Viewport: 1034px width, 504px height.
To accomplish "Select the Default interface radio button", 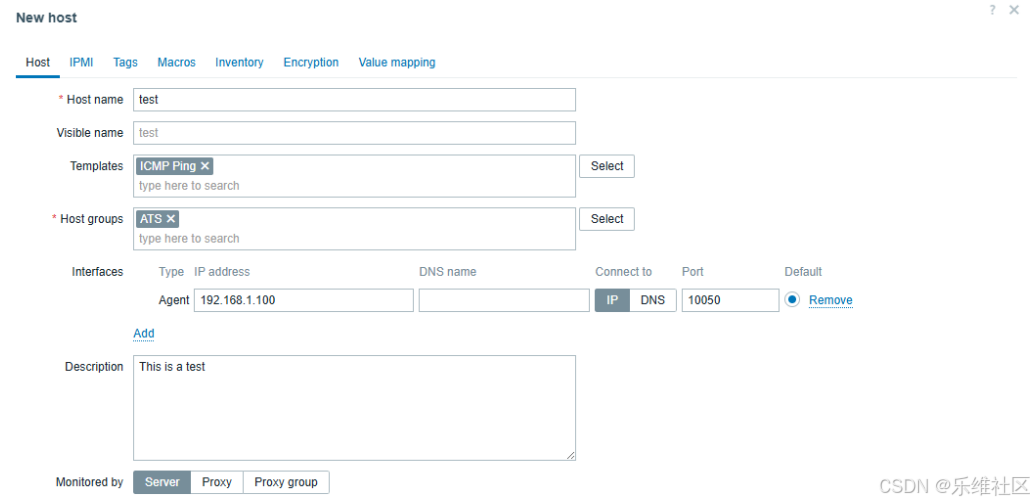I will click(x=792, y=299).
